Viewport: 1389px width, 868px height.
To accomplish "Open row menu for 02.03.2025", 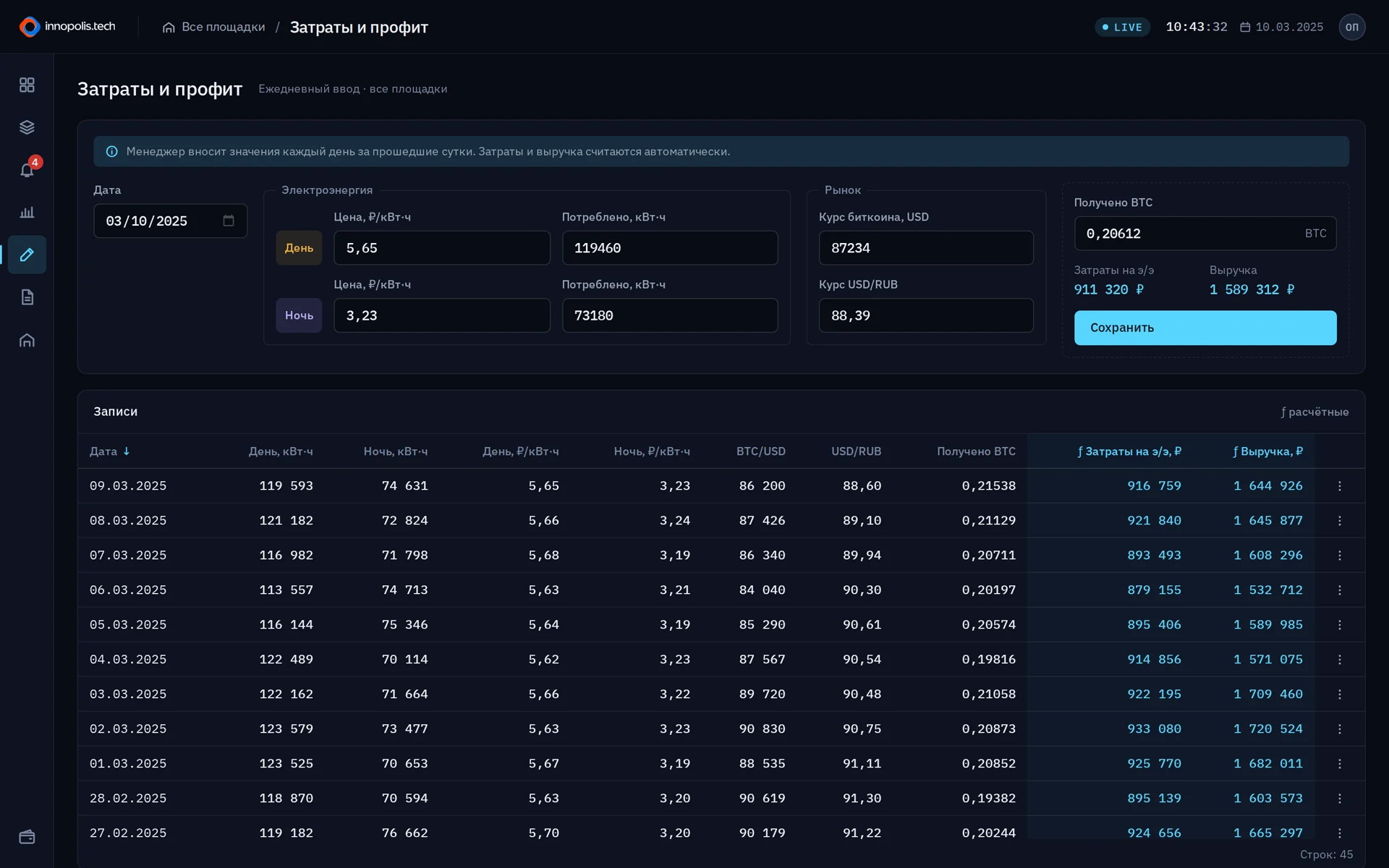I will tap(1339, 729).
